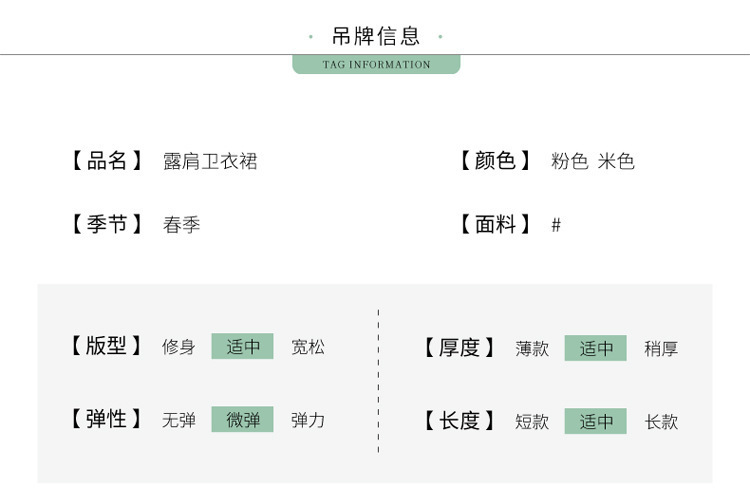The height and width of the screenshot is (504, 750).
Task: Click the 米色 color value
Action: (x=616, y=161)
